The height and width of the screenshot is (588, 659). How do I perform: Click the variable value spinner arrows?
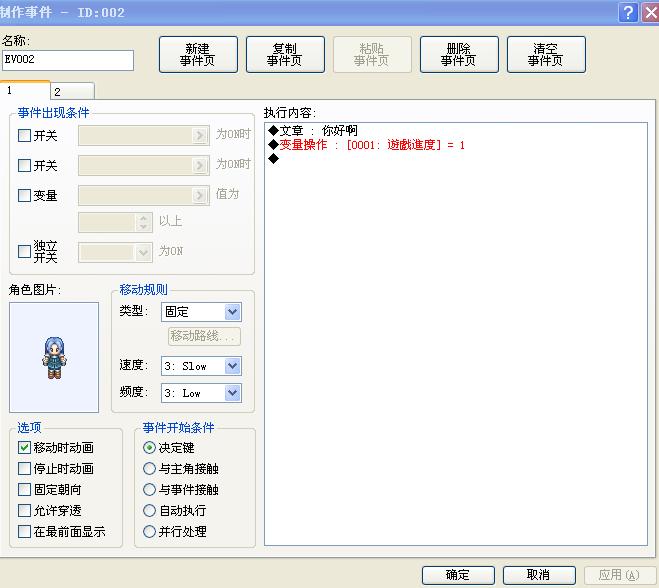pyautogui.click(x=143, y=223)
